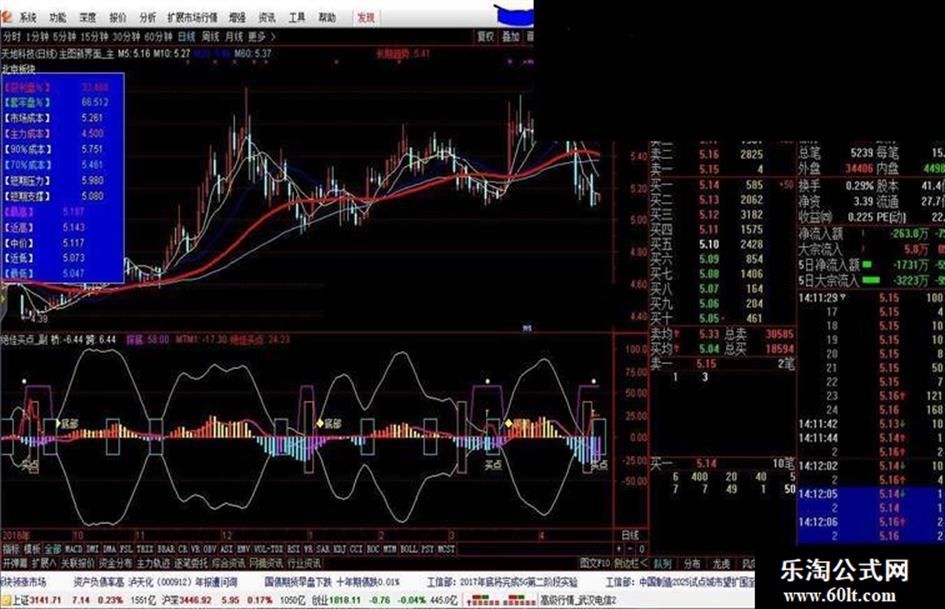Open the 行业资讯 tab
The image size is (945, 609).
pos(304,563)
